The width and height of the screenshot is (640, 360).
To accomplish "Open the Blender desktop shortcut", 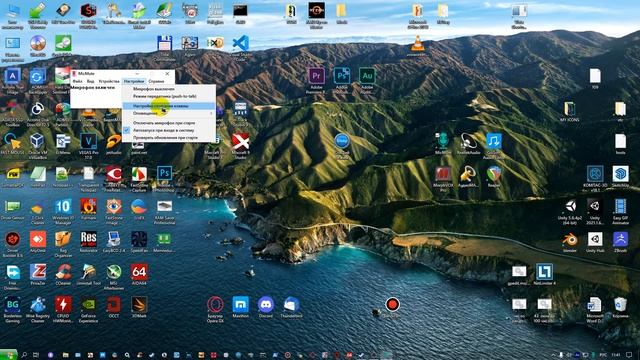I will (x=570, y=240).
